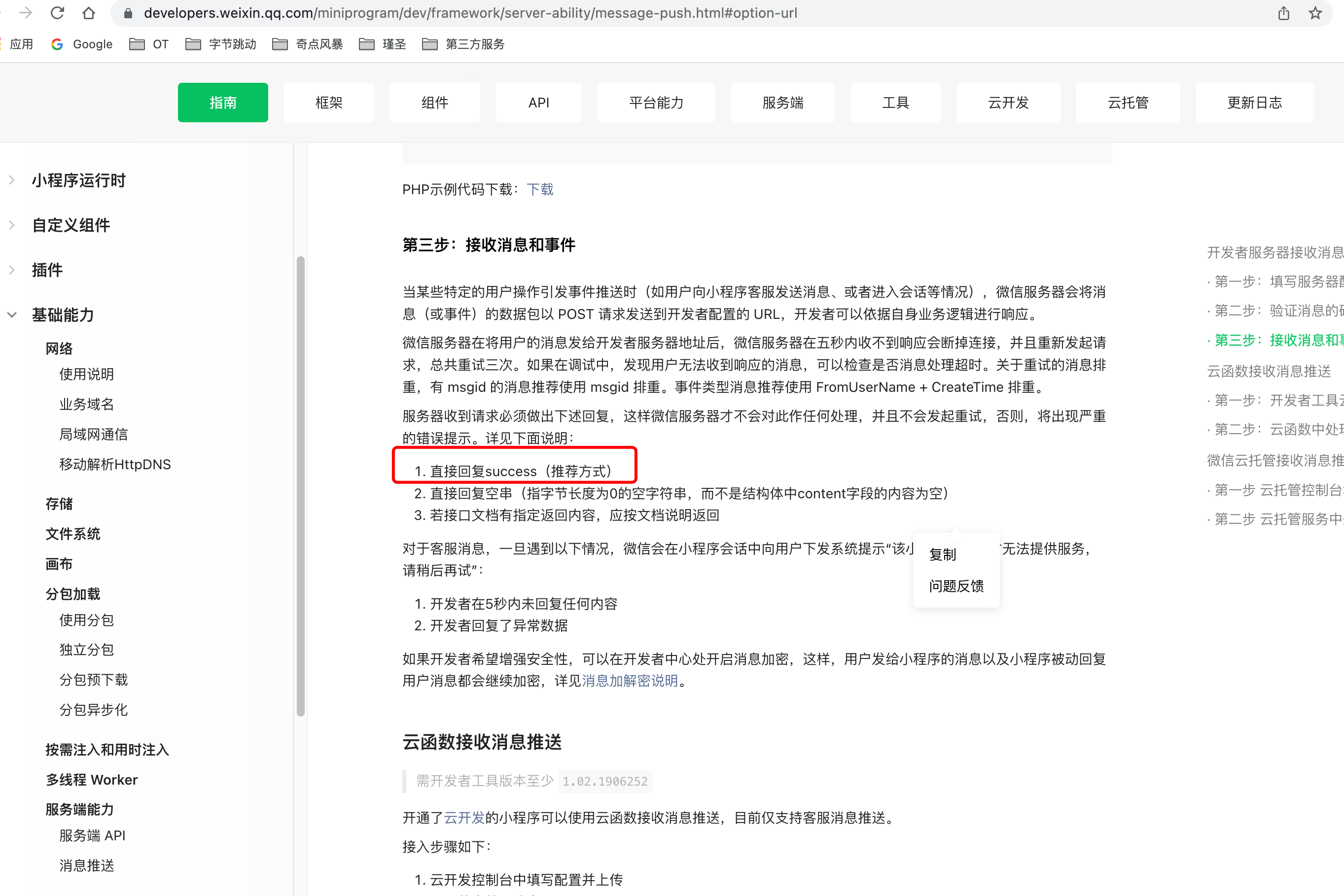The height and width of the screenshot is (896, 1344).
Task: Click the sidebar vertical scrollbar
Action: (301, 486)
